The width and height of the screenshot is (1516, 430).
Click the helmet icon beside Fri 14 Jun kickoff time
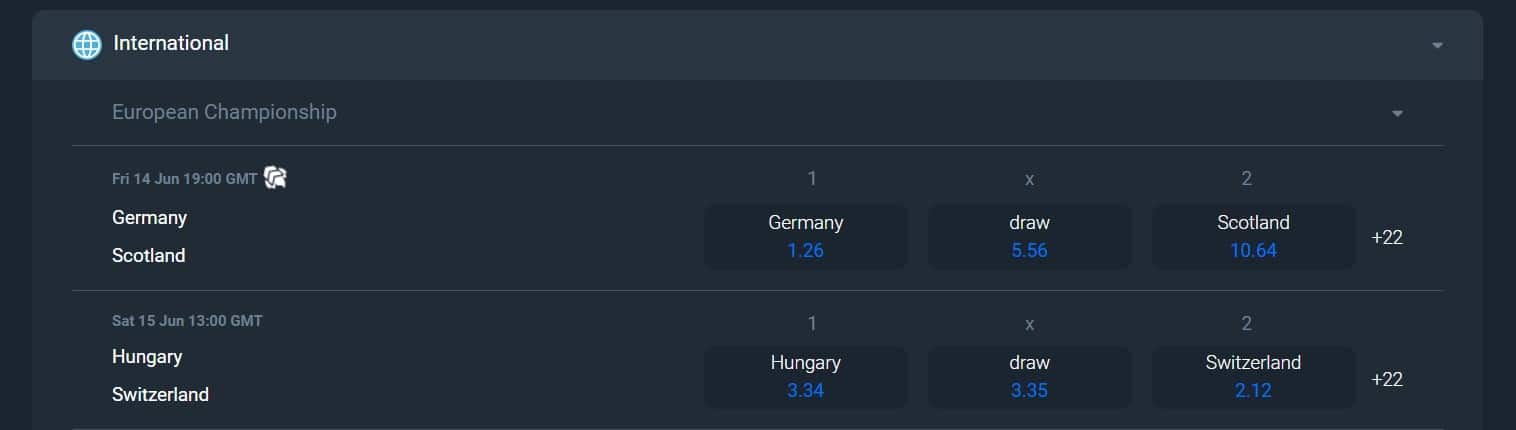[x=275, y=178]
